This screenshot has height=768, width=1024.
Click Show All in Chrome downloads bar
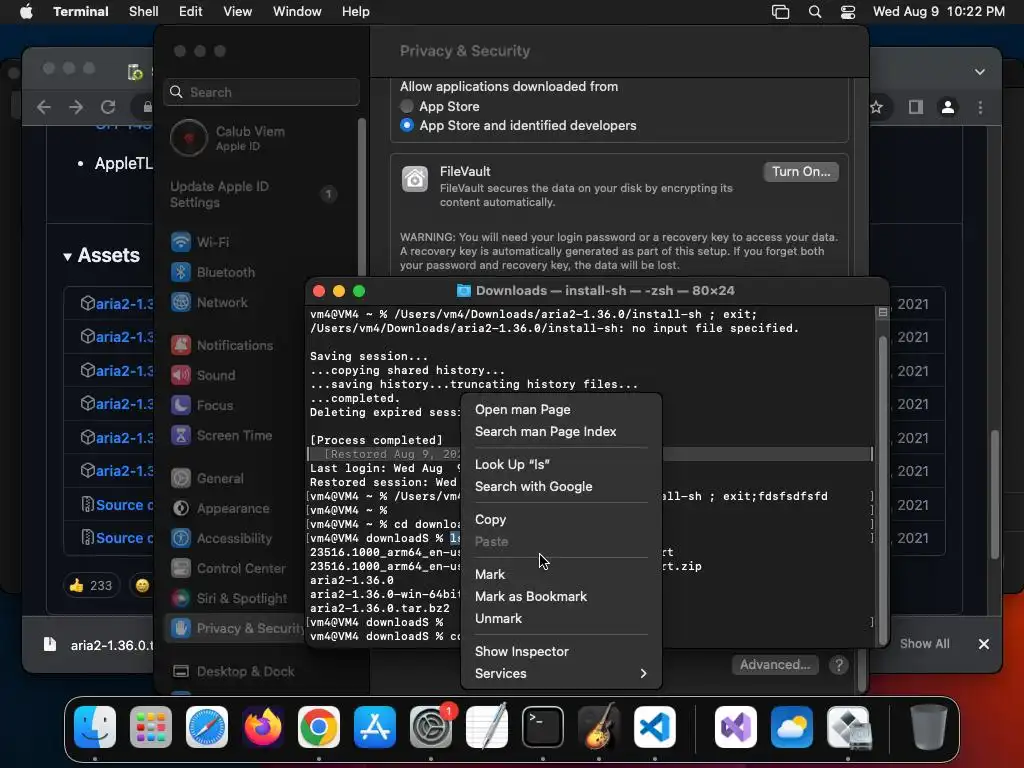pos(924,644)
